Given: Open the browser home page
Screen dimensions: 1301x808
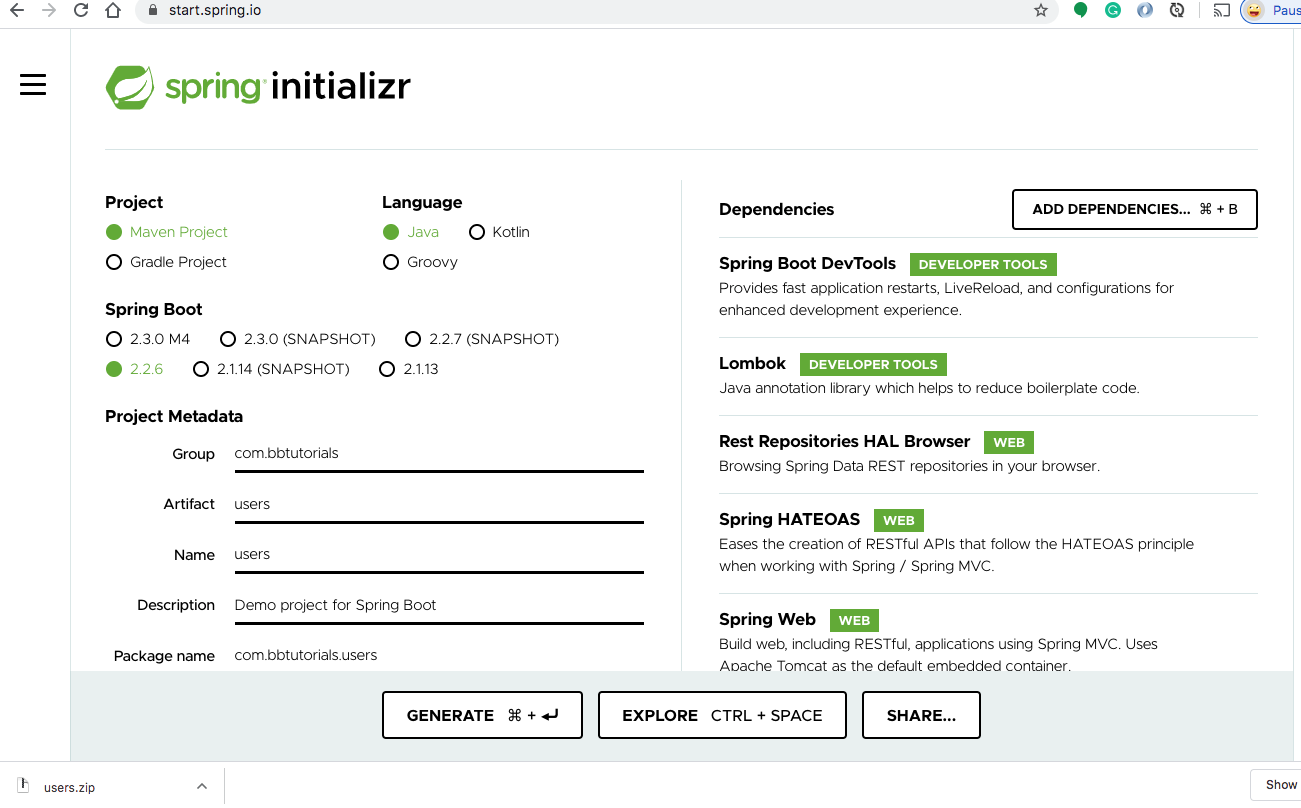Looking at the screenshot, I should 113,11.
